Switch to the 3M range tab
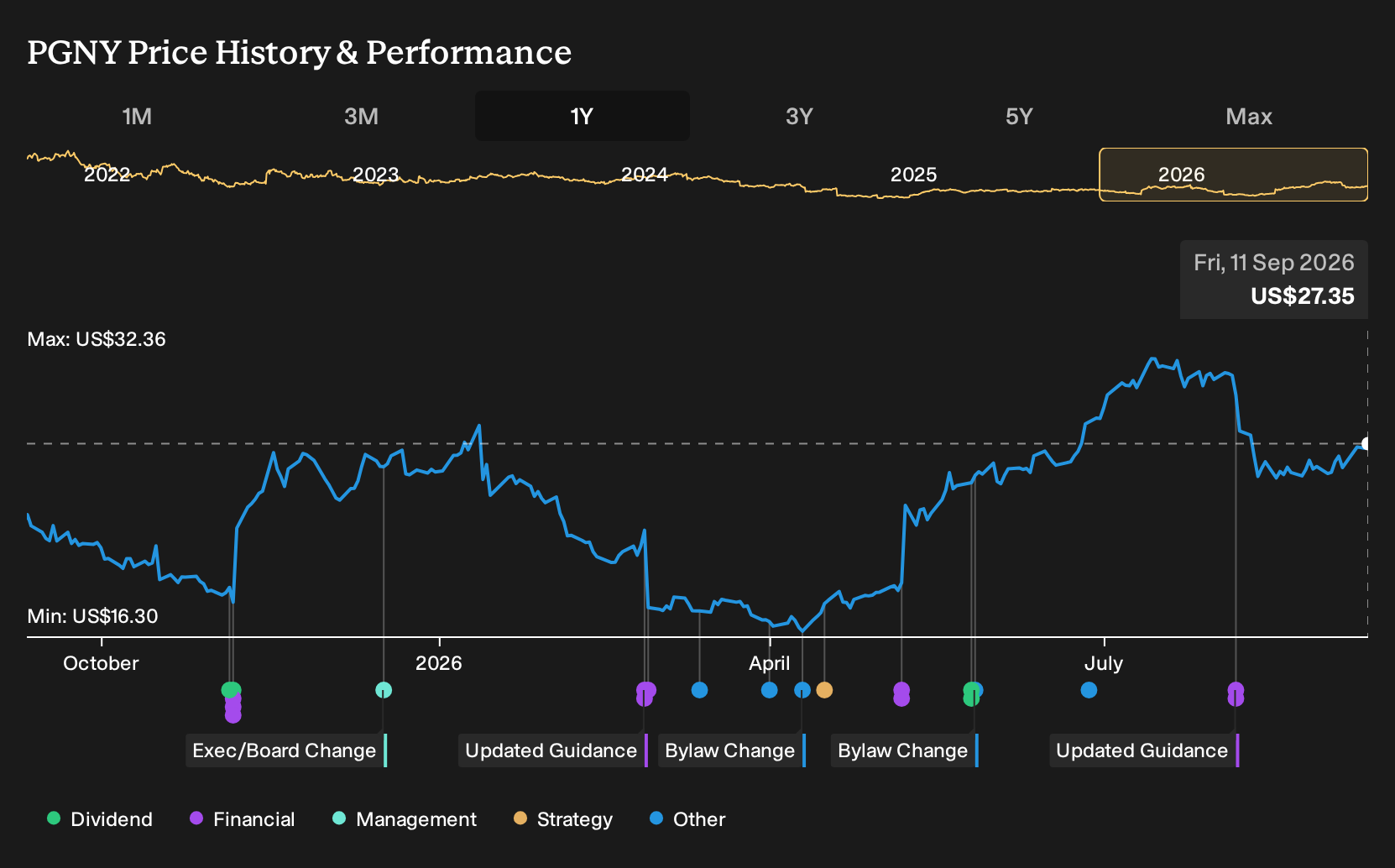 [361, 116]
